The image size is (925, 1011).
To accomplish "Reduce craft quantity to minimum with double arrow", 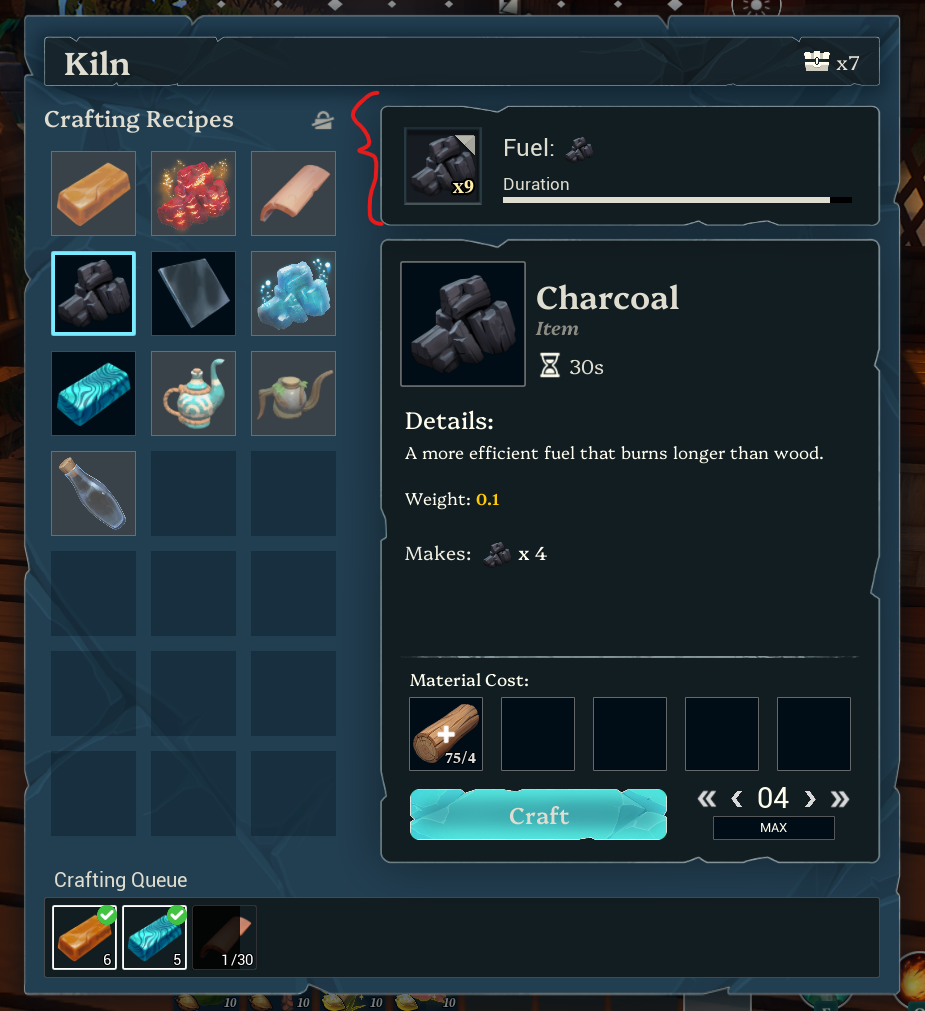I will pyautogui.click(x=706, y=800).
